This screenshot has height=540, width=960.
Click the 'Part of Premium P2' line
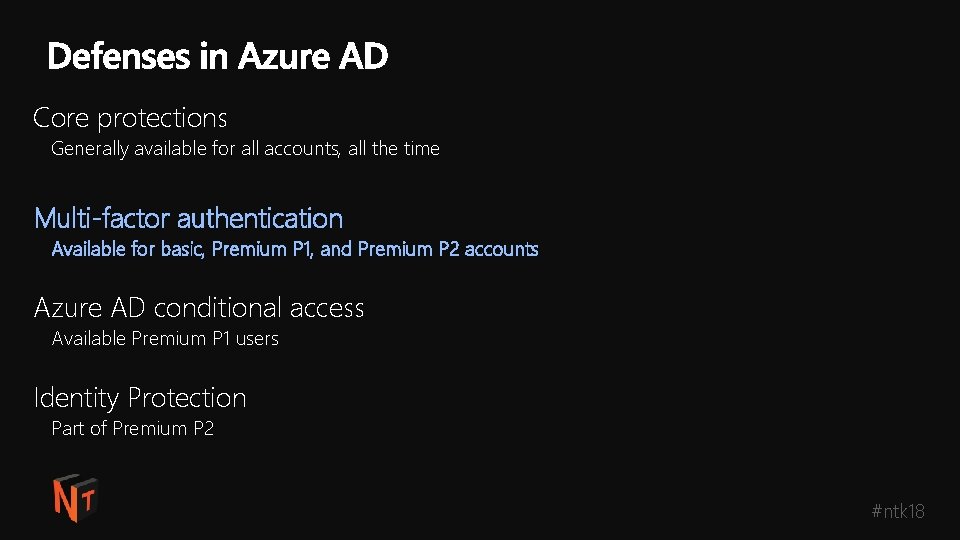coord(133,429)
